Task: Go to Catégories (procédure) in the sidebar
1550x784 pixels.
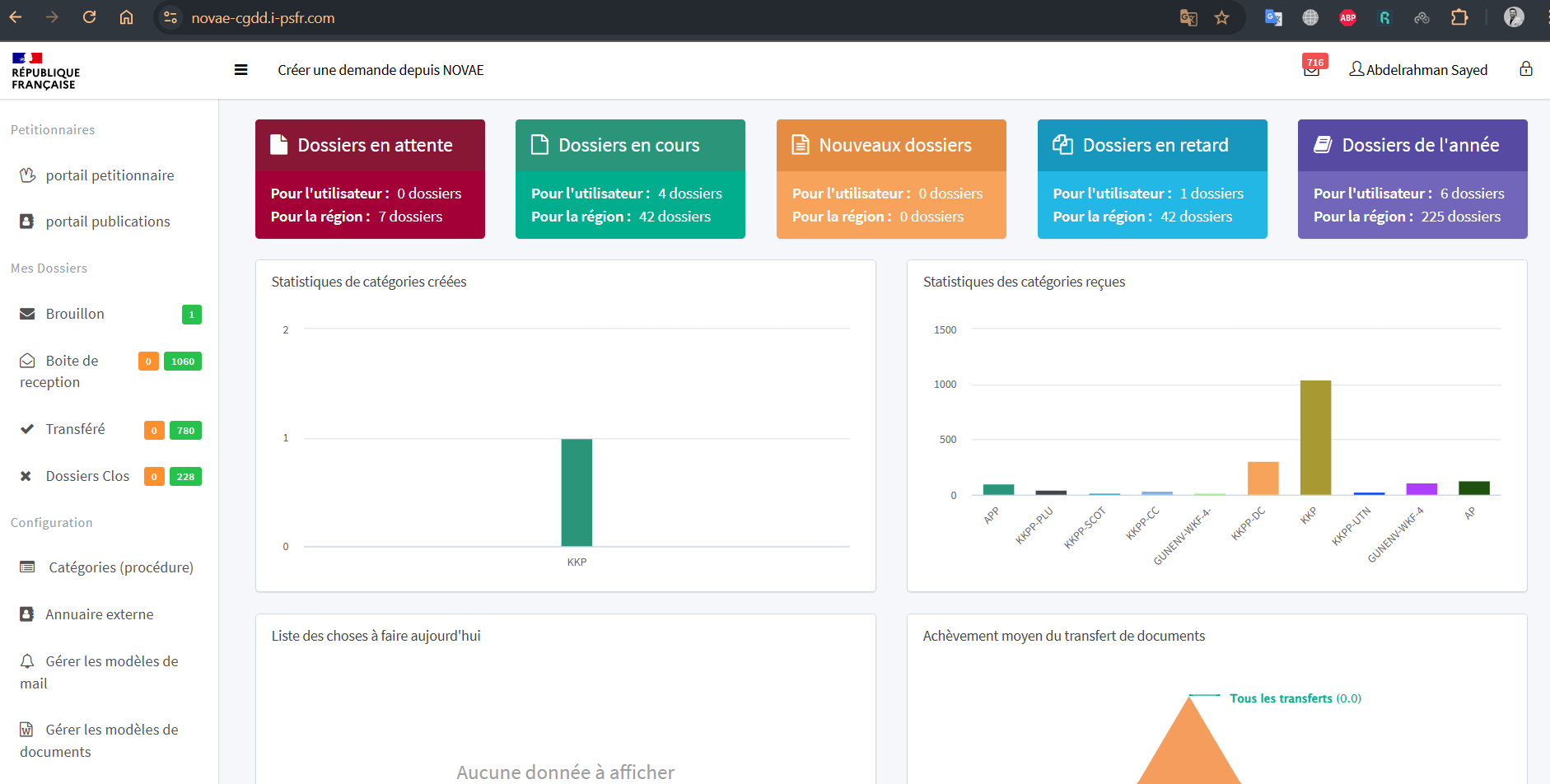Action: click(120, 567)
